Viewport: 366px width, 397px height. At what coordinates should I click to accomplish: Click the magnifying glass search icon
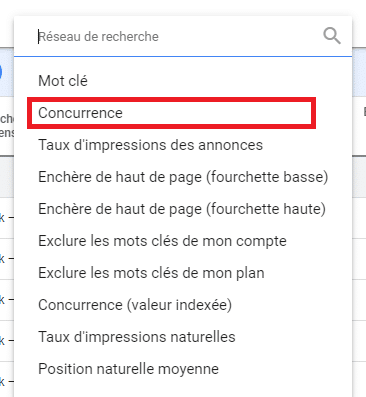(332, 36)
